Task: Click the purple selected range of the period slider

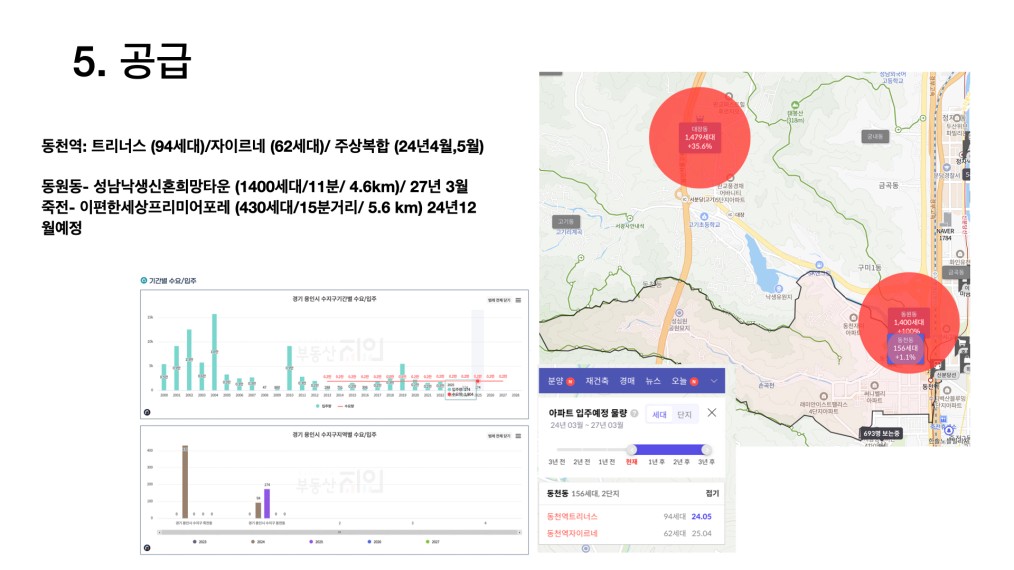Action: pyautogui.click(x=669, y=450)
